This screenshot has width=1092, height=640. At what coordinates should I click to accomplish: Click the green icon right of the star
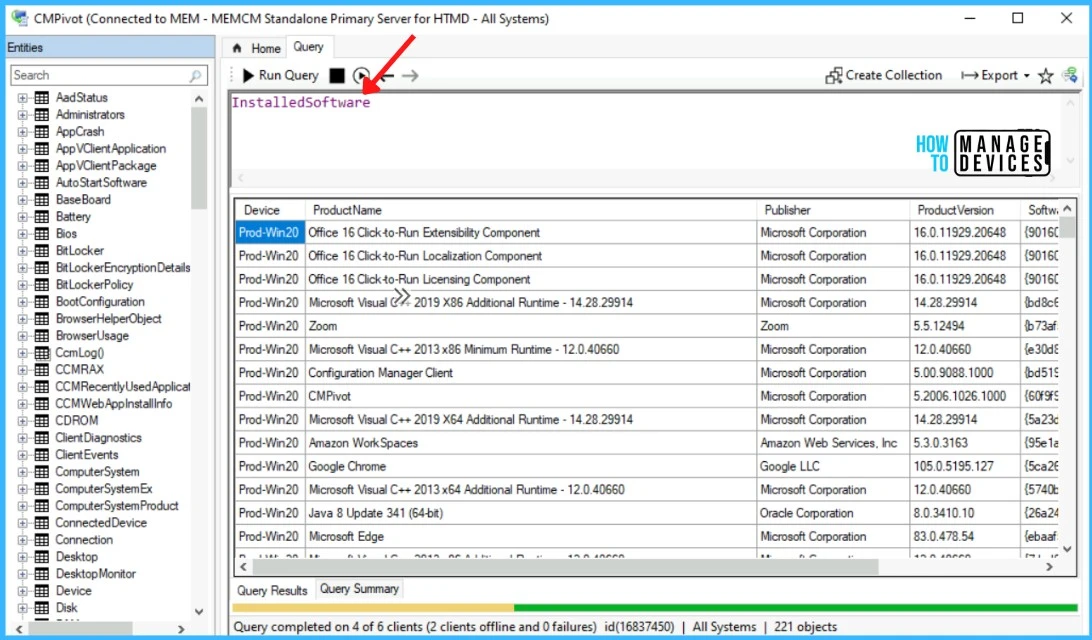[x=1070, y=75]
